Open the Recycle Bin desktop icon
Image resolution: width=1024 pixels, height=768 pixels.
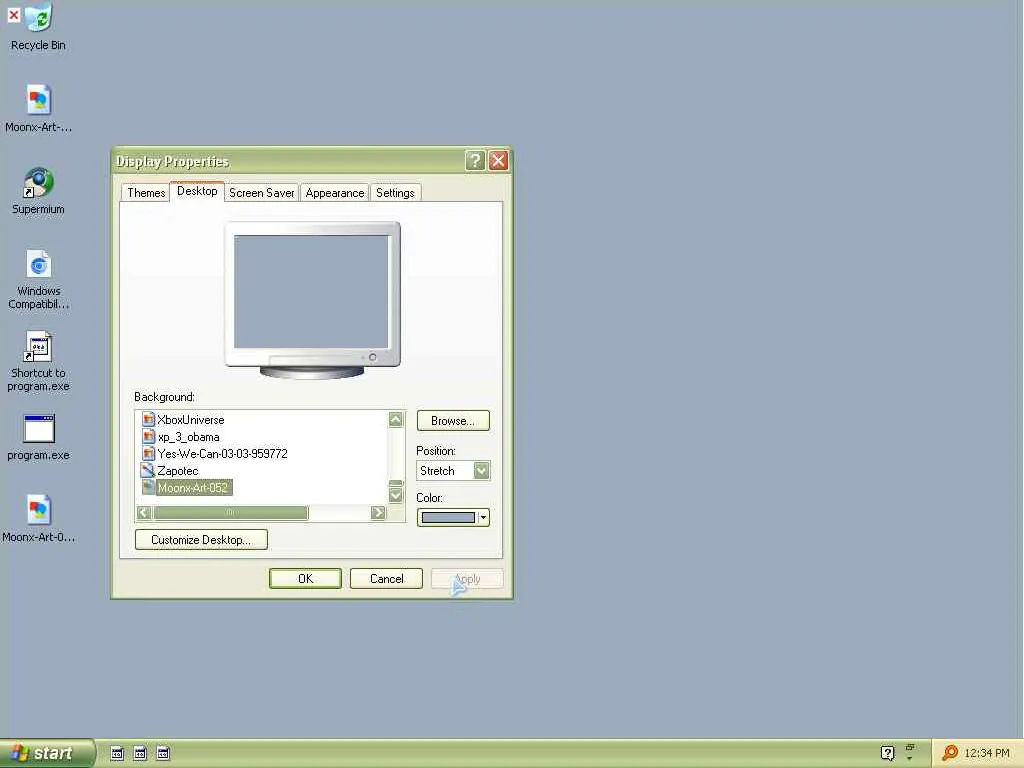tap(39, 26)
